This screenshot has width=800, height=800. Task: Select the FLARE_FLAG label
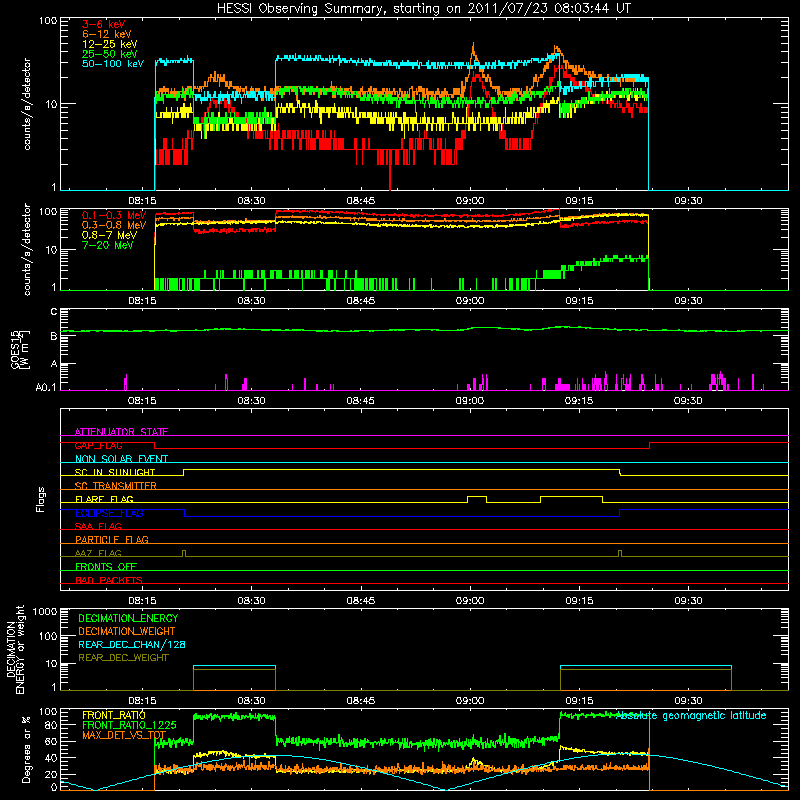pos(104,499)
